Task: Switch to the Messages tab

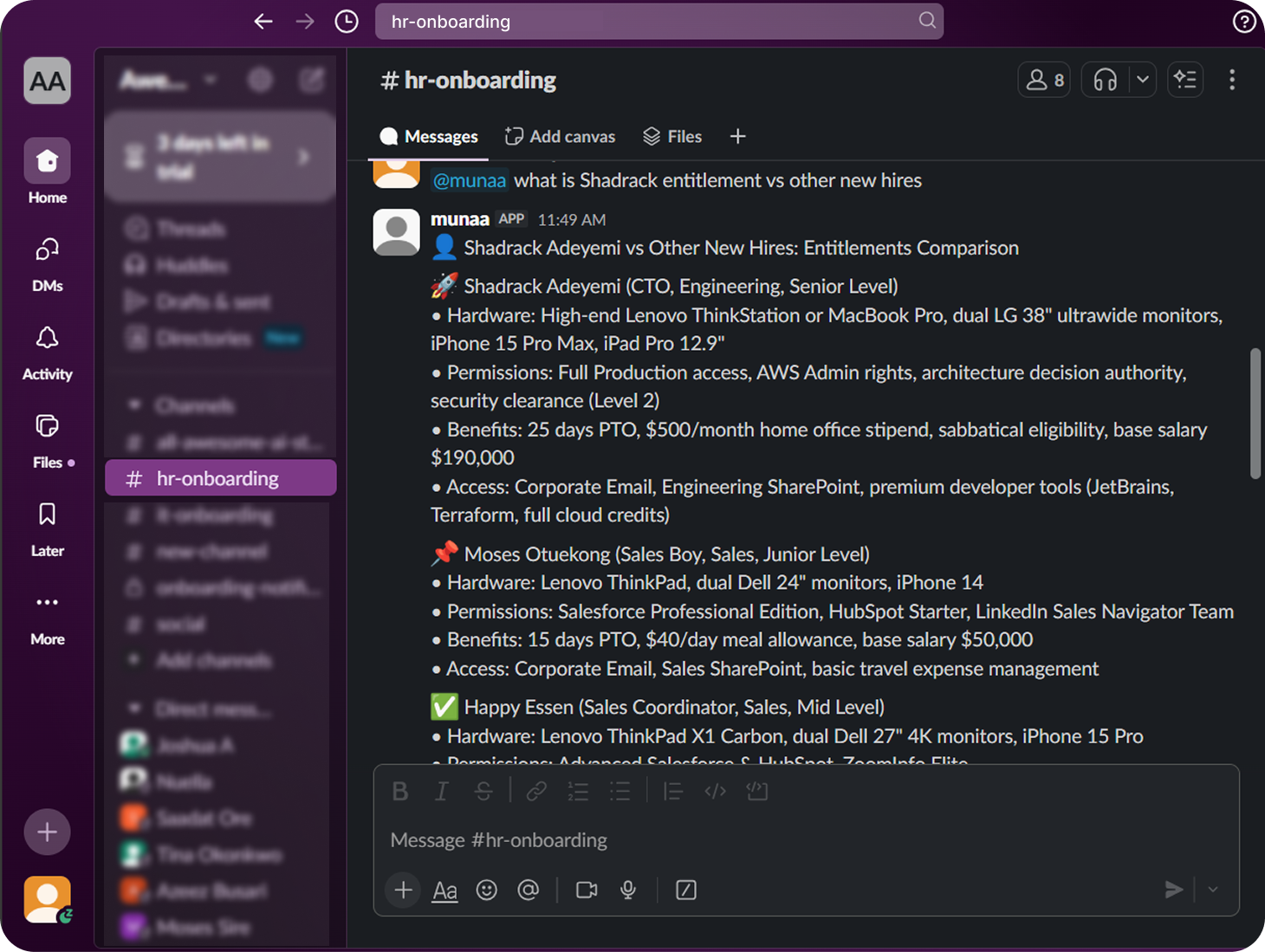Action: (x=429, y=137)
